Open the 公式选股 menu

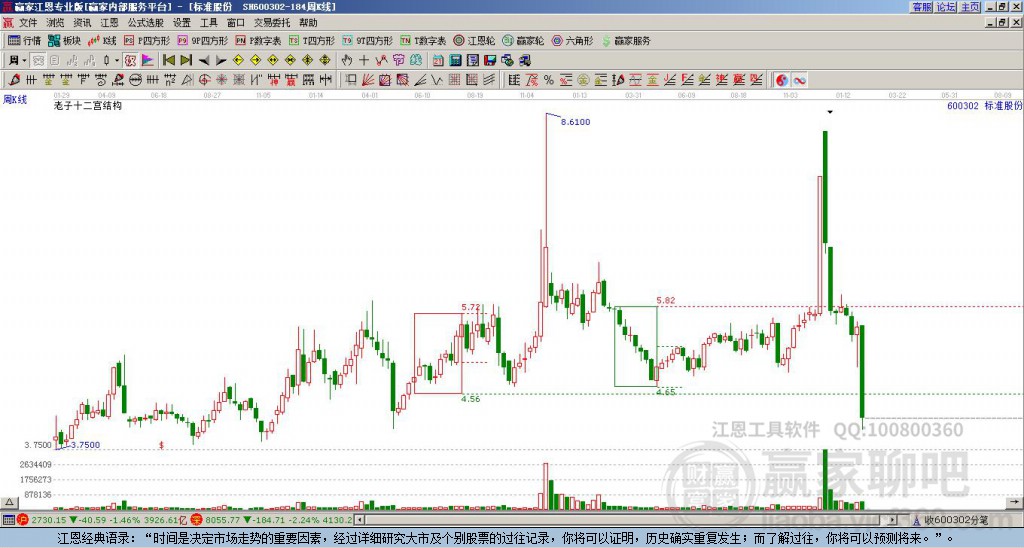coord(146,23)
